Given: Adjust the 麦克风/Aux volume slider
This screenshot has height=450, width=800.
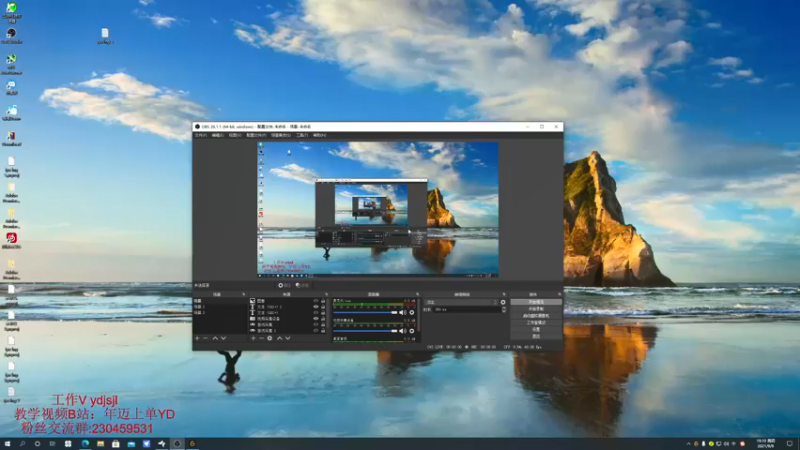Looking at the screenshot, I should [x=365, y=312].
